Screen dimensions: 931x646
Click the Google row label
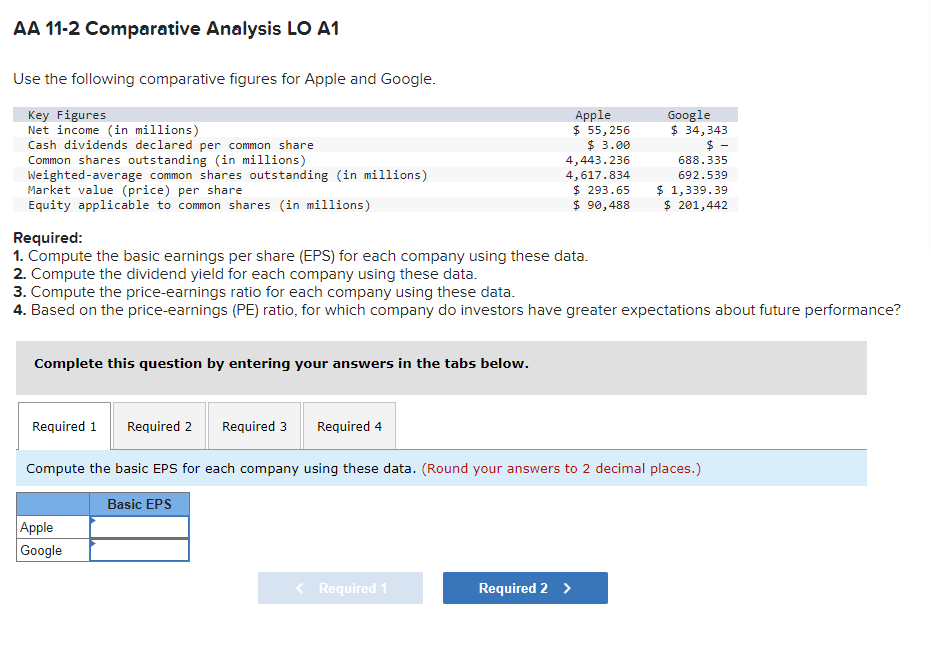(38, 550)
